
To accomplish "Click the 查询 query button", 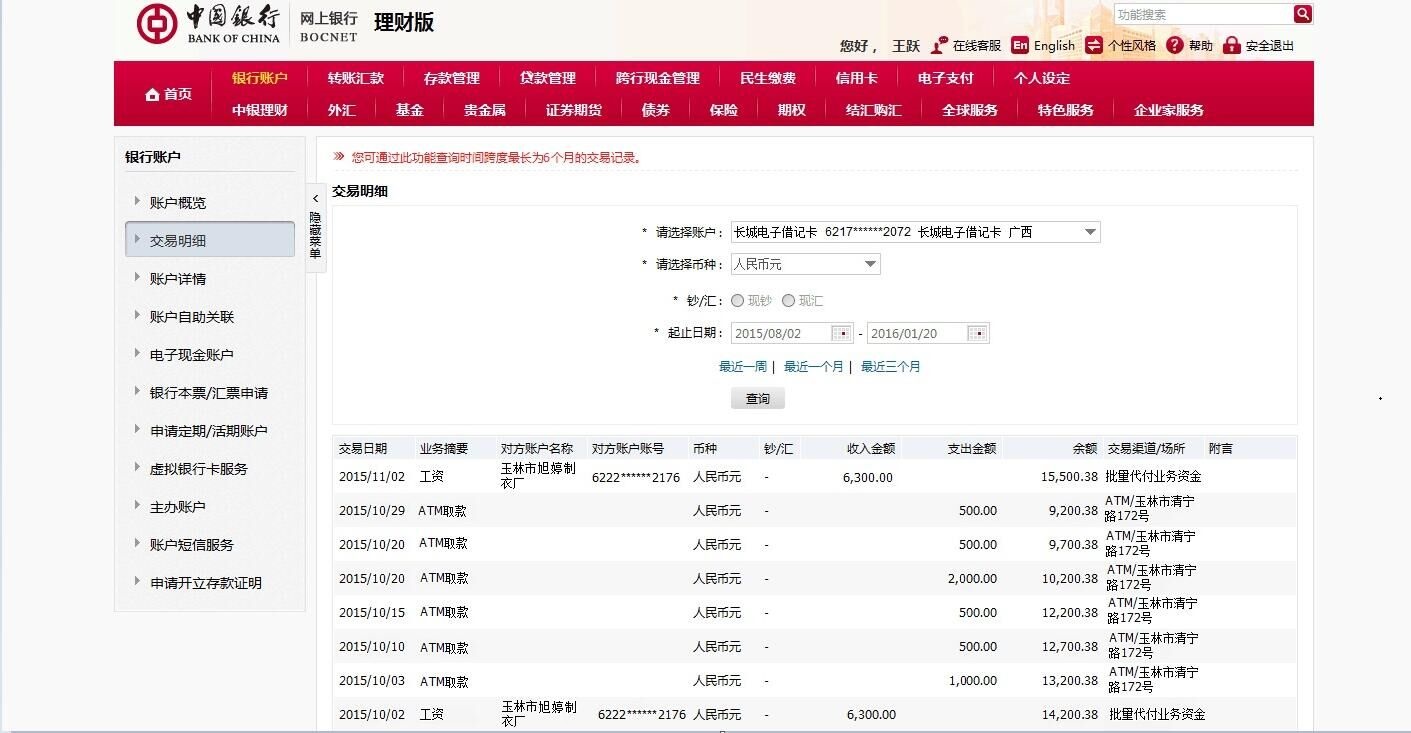I will tap(757, 399).
